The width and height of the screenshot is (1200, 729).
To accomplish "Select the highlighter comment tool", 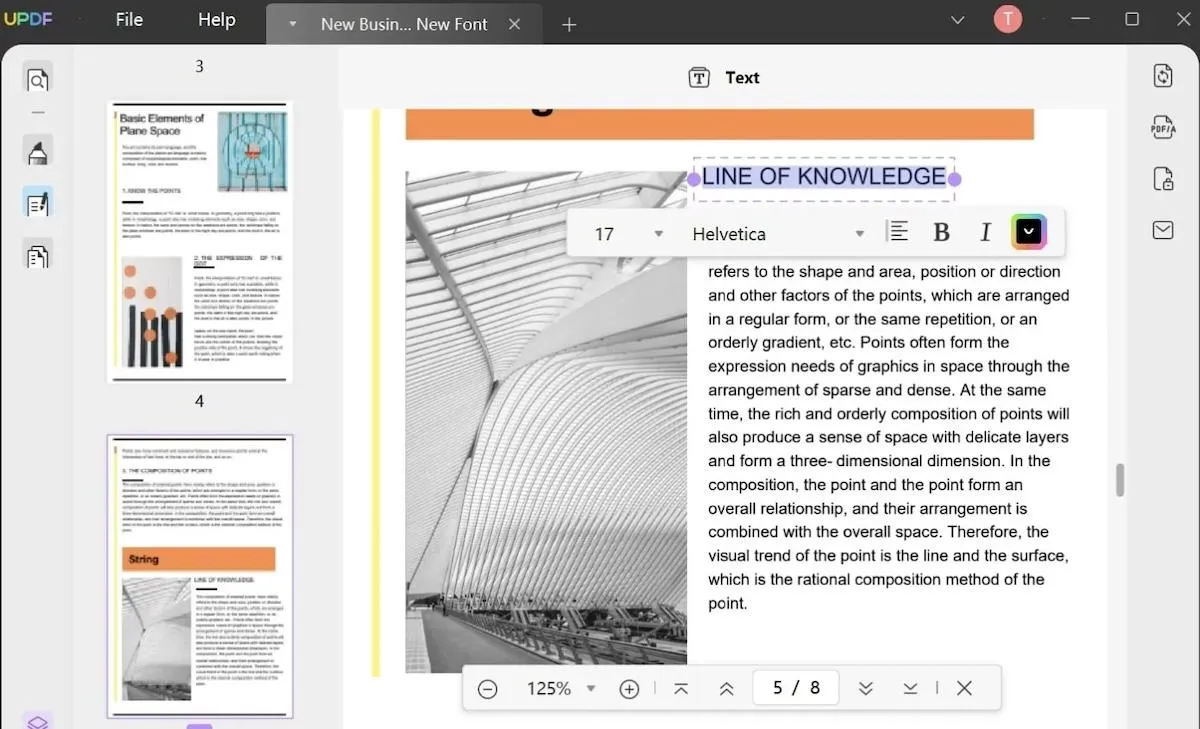I will click(37, 151).
